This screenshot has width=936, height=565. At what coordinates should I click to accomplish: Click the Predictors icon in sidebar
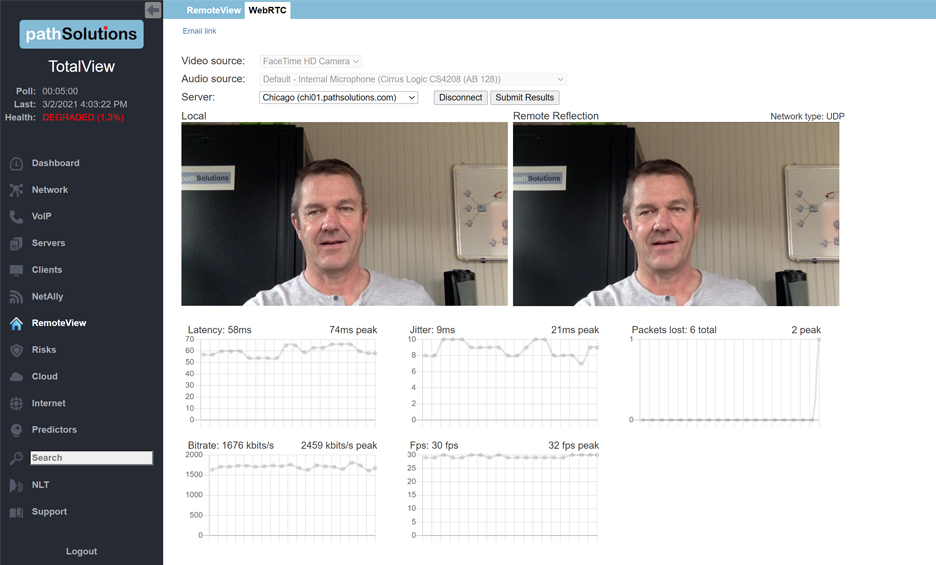tap(16, 430)
